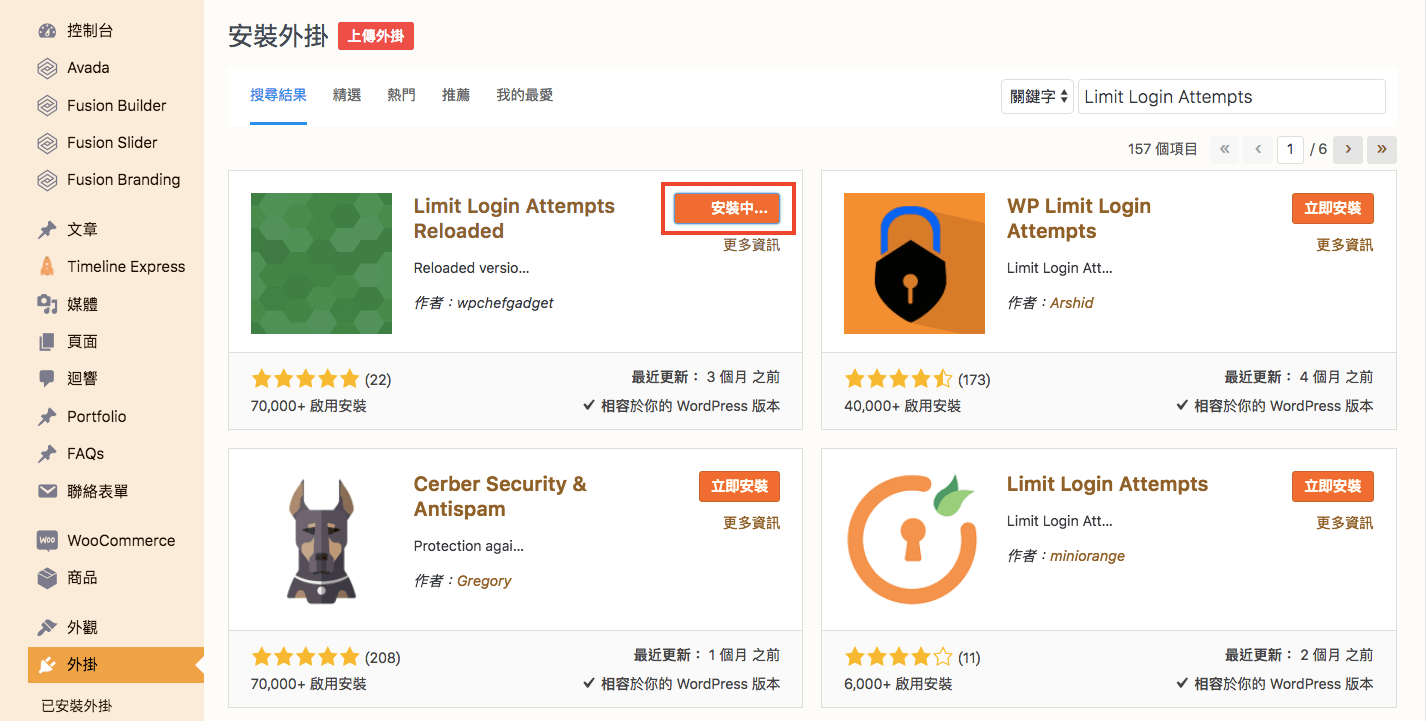Click the WooCommerce menu label
Image resolution: width=1426 pixels, height=721 pixels.
121,540
